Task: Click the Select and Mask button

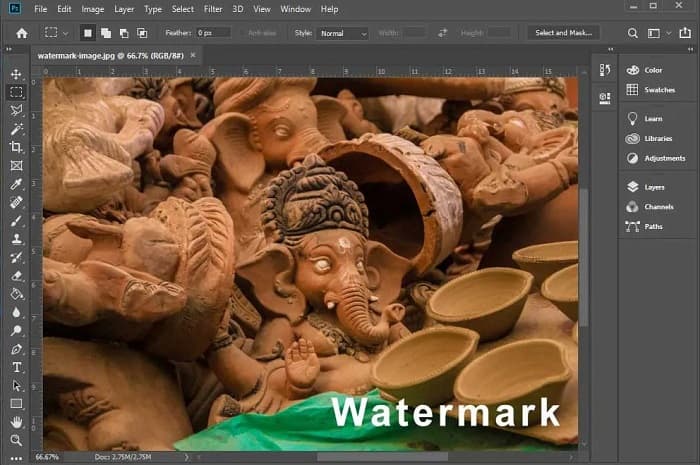Action: tap(564, 33)
